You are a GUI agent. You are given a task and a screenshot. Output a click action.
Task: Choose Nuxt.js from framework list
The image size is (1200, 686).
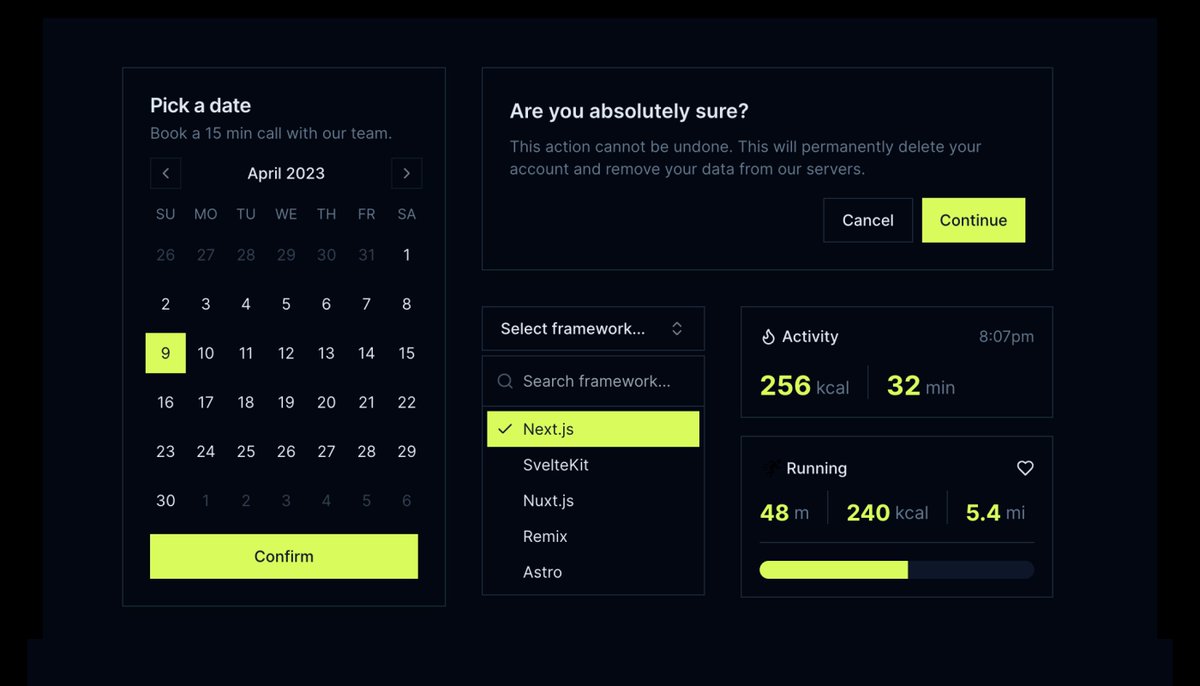[x=593, y=501]
